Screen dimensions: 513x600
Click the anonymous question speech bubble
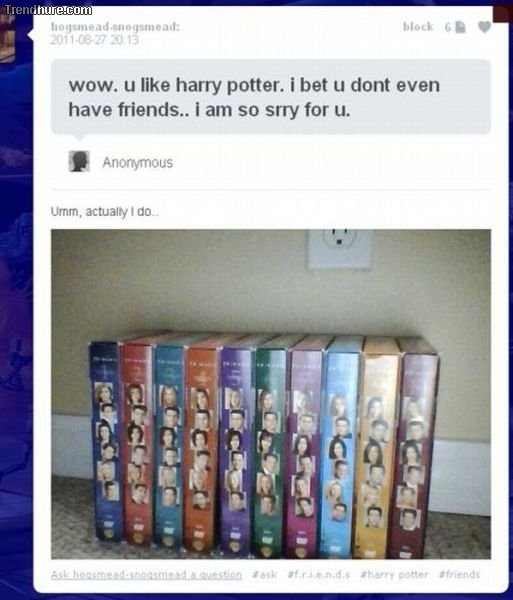click(x=271, y=97)
